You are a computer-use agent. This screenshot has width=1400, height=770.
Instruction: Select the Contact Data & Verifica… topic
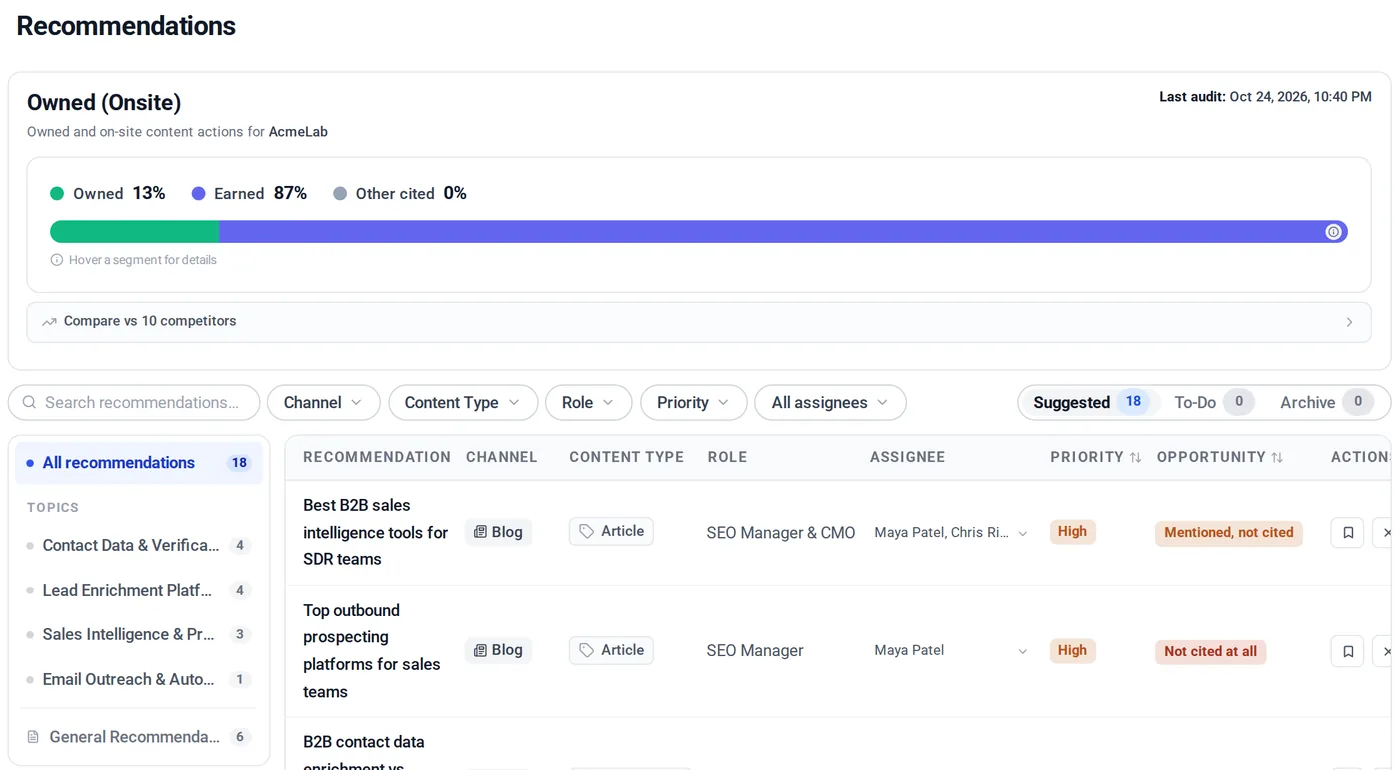click(139, 545)
